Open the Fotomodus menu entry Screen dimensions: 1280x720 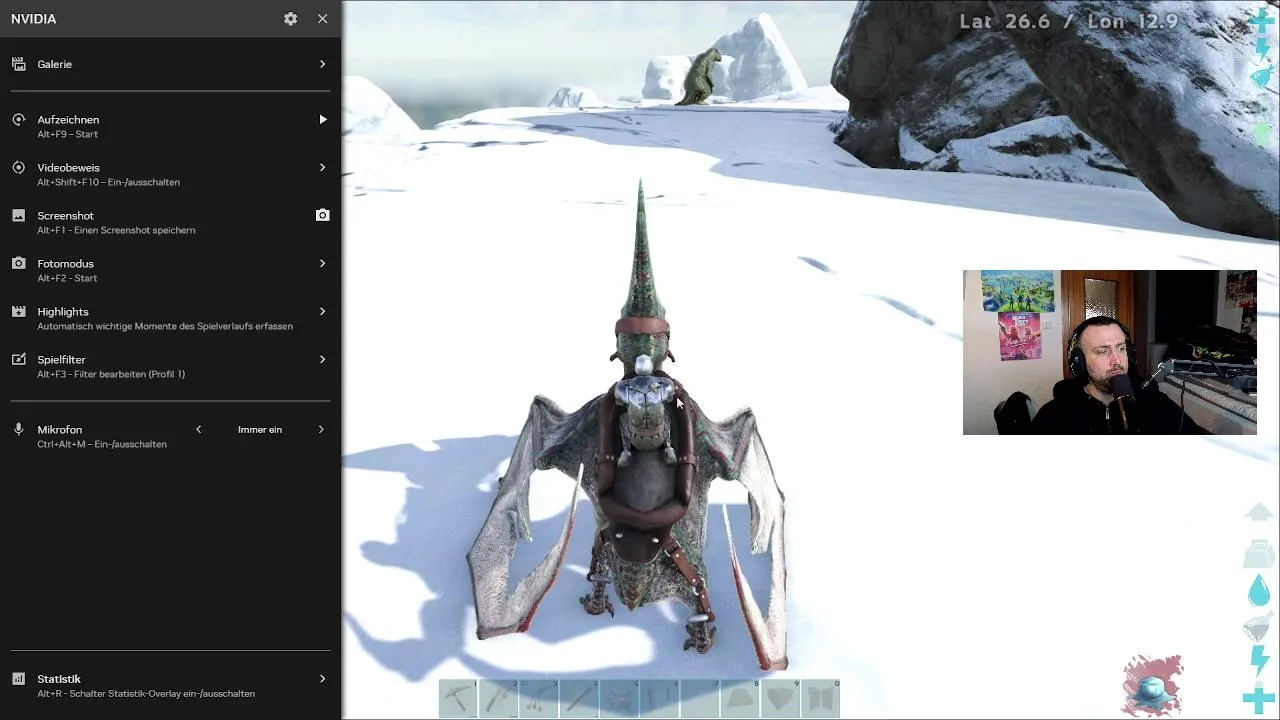[170, 270]
